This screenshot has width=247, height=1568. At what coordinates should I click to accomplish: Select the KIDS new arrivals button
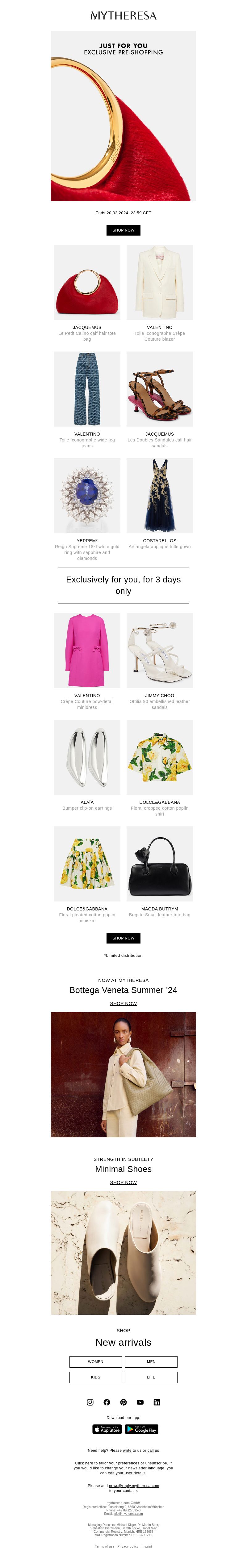click(x=95, y=1377)
